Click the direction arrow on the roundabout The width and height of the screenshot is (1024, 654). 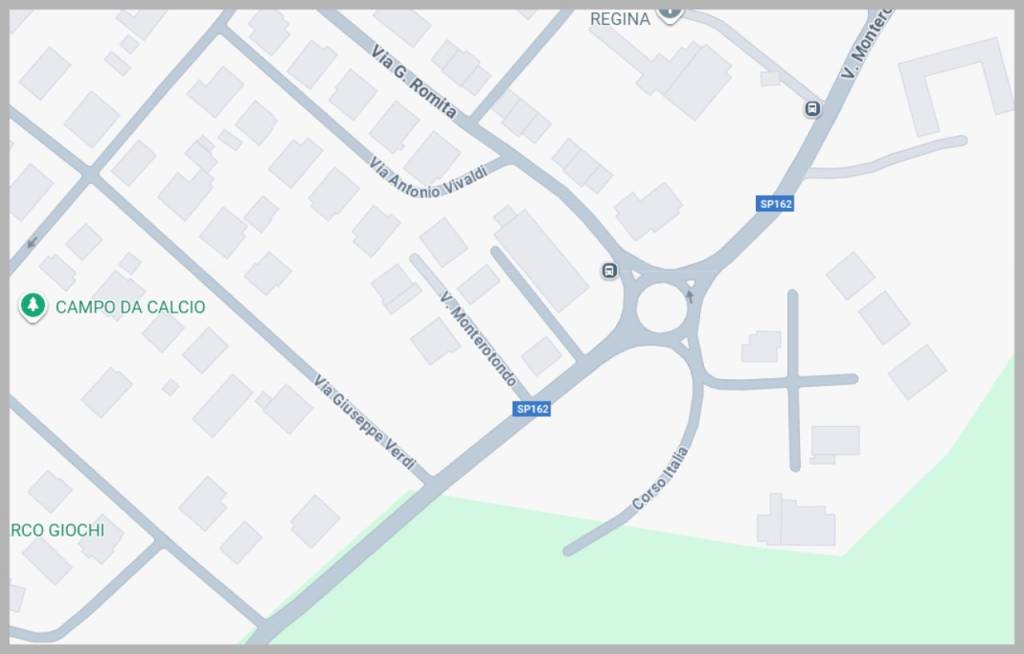pos(690,297)
